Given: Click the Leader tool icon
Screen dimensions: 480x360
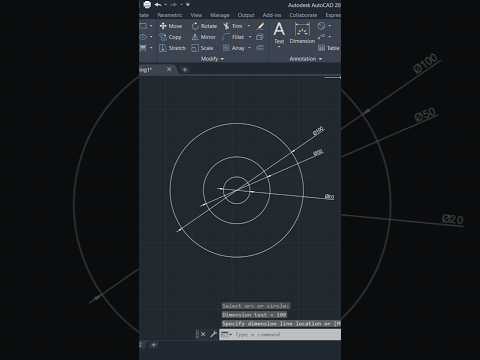Looking at the screenshot, I should (321, 37).
